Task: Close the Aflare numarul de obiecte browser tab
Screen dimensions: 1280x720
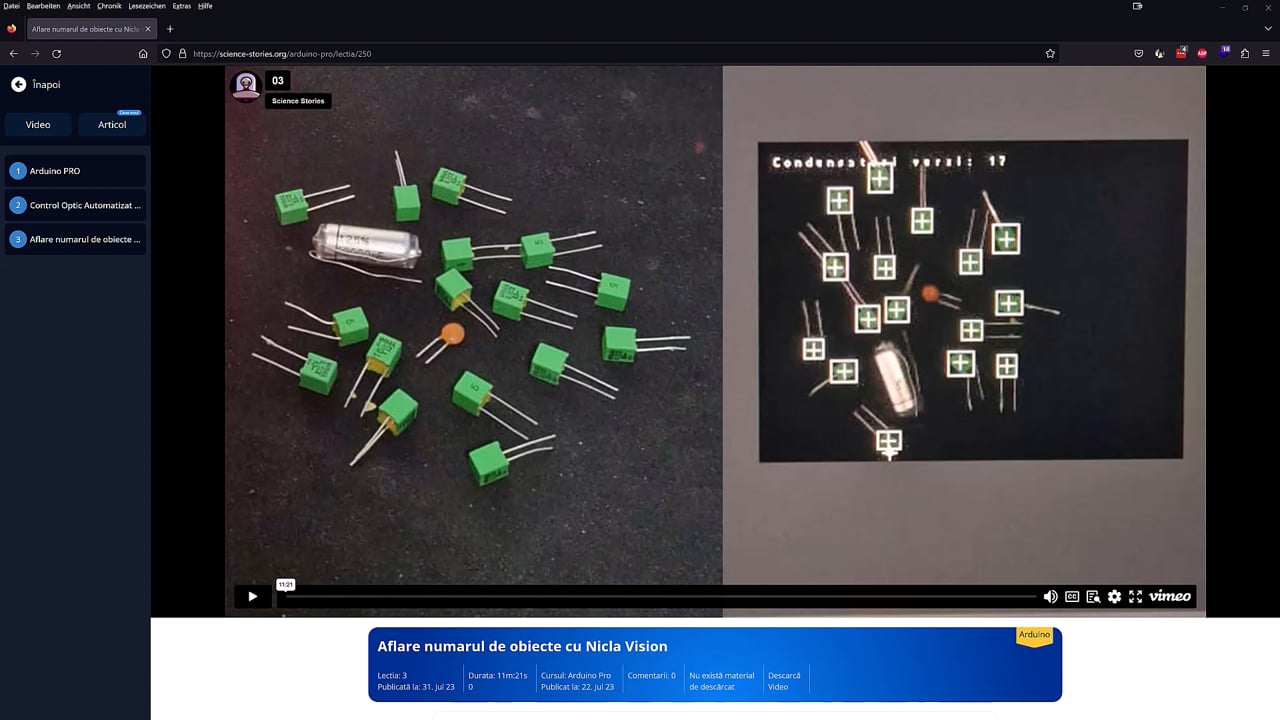Action: [x=148, y=29]
